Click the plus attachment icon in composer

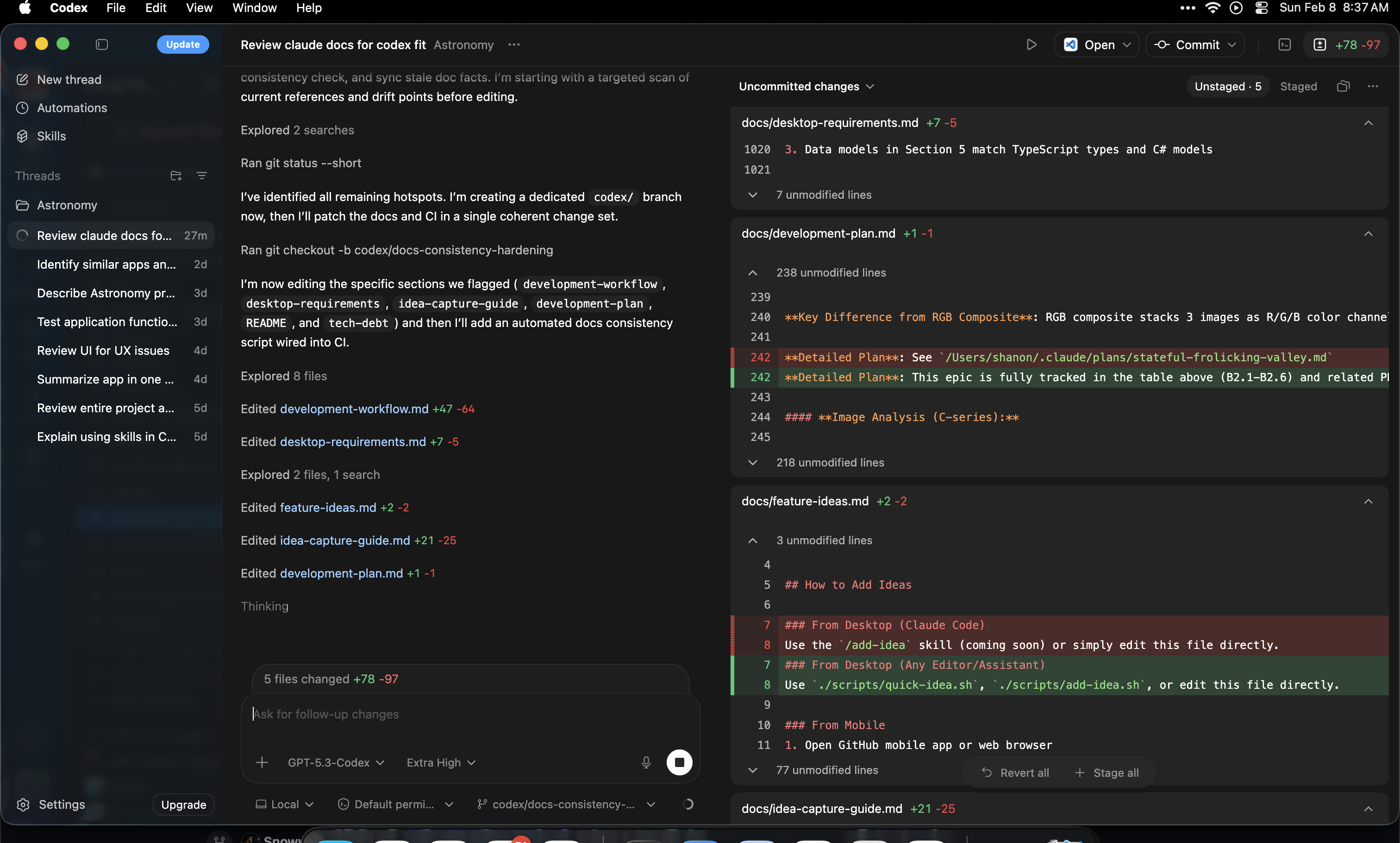pos(262,762)
